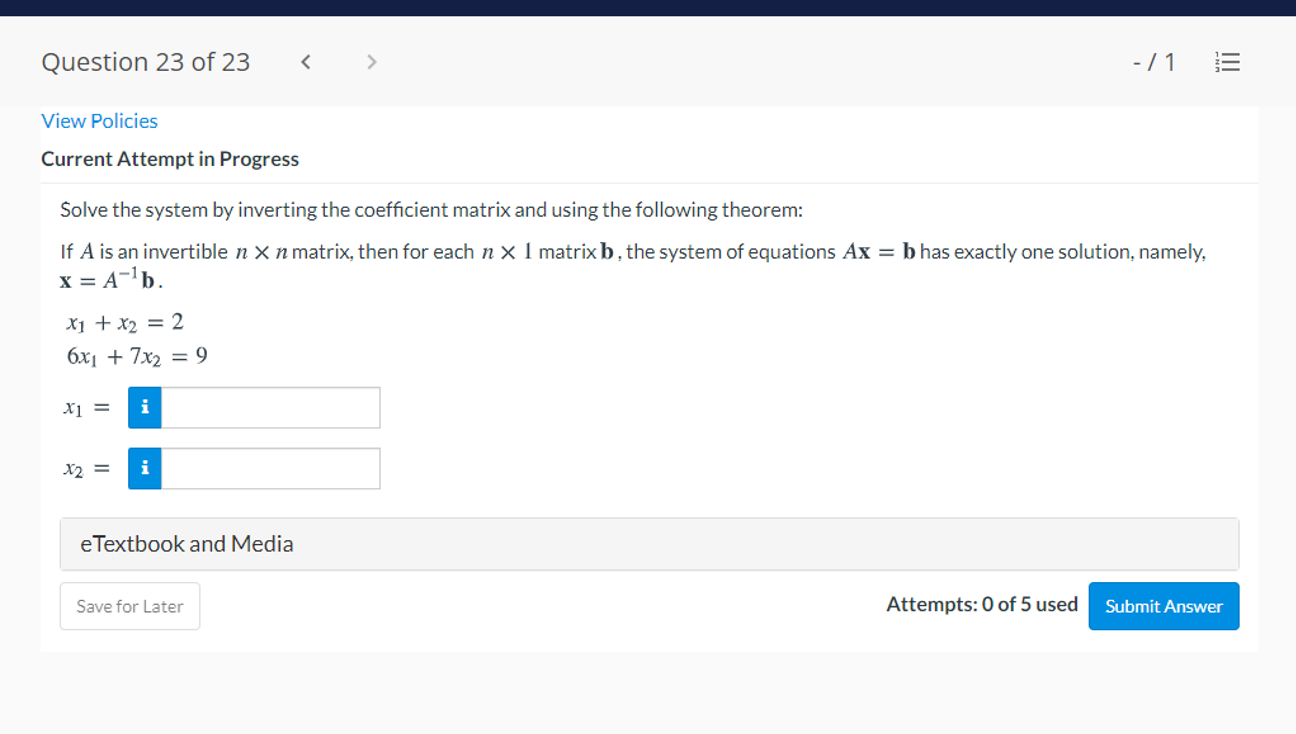Click the score display showing - / 1
1296x734 pixels.
pyautogui.click(x=1154, y=61)
